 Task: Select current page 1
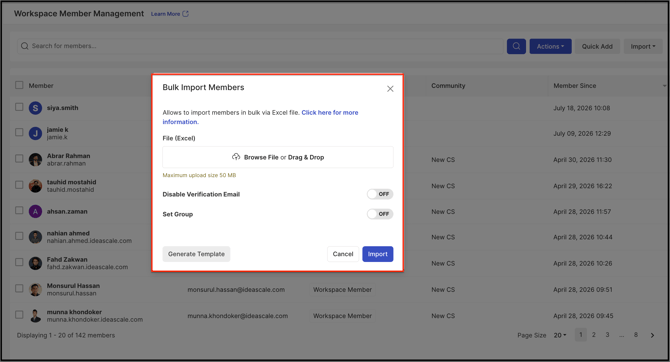pyautogui.click(x=580, y=335)
